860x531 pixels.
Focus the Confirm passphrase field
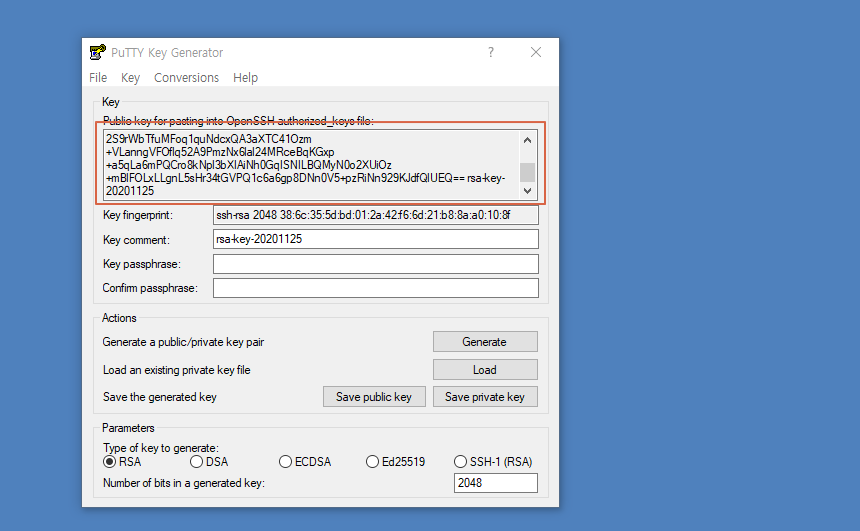pos(376,288)
